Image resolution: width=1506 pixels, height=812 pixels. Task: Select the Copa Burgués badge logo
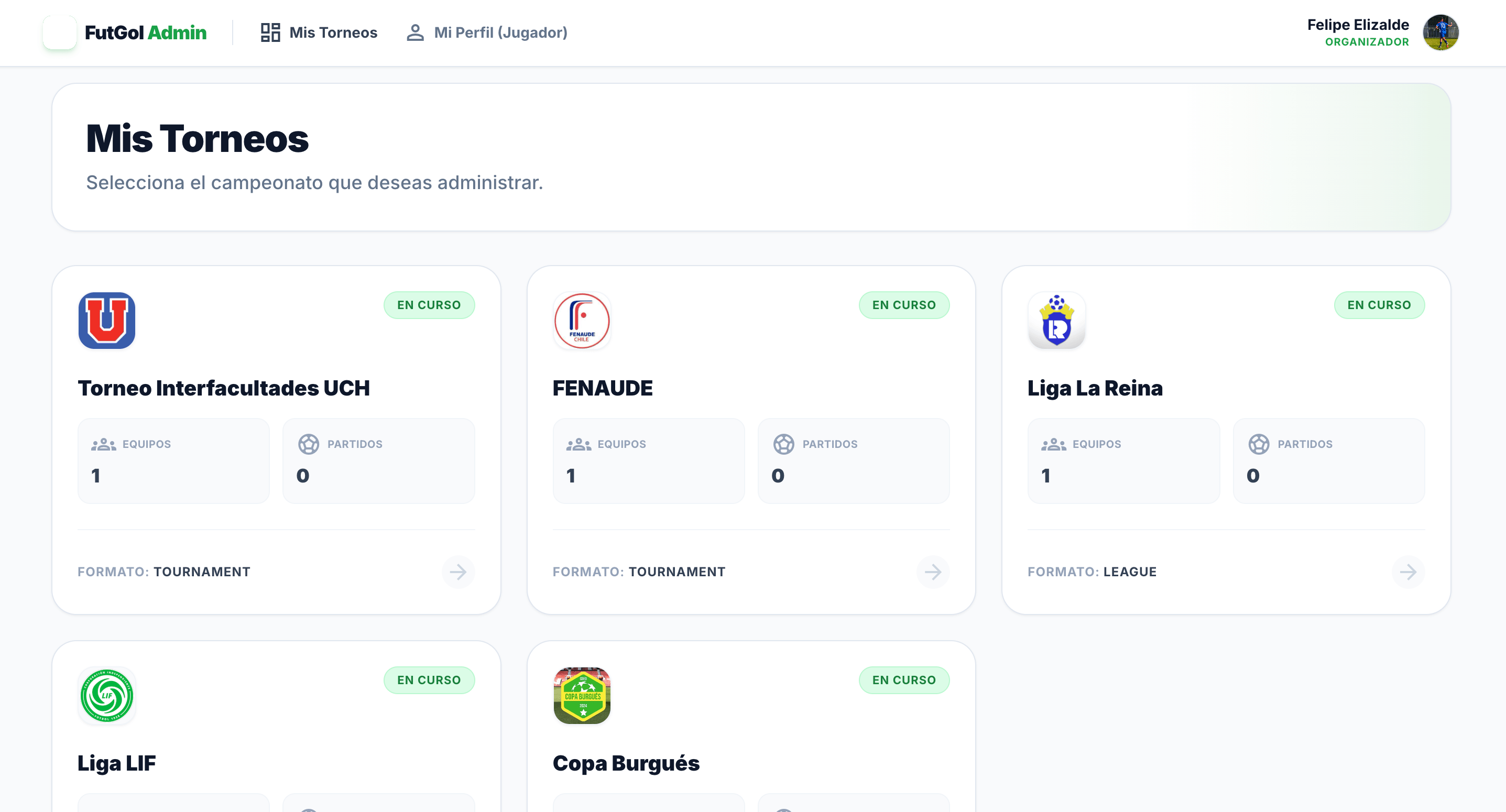coord(582,696)
